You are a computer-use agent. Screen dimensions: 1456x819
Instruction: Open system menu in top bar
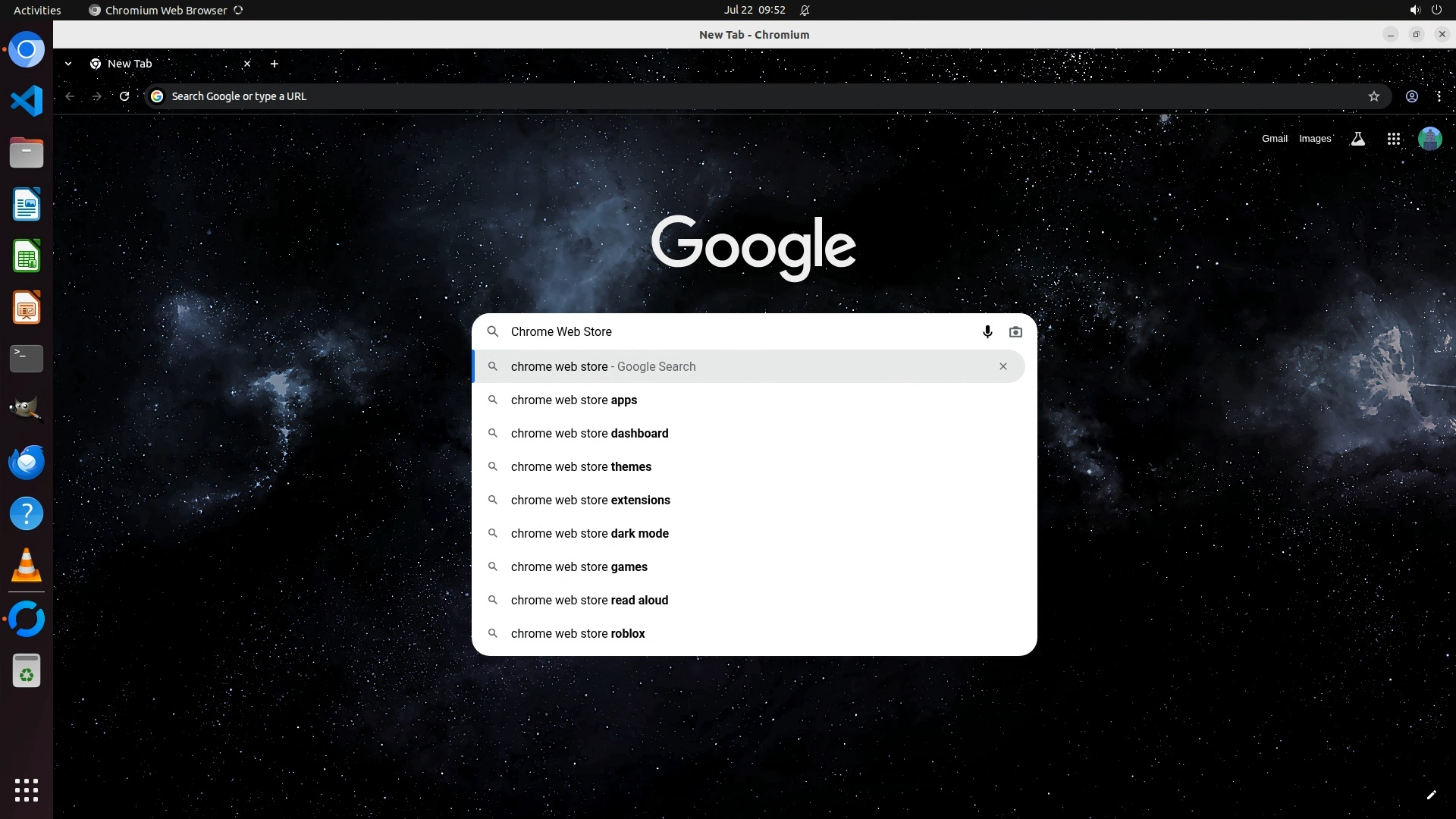tap(1424, 10)
